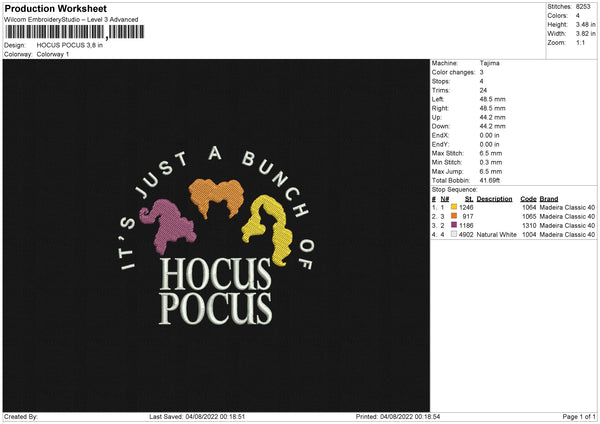Click 'Wilcom EmbroideryStudio – Level 3 Advanced' text
The image size is (600, 424).
(71, 20)
